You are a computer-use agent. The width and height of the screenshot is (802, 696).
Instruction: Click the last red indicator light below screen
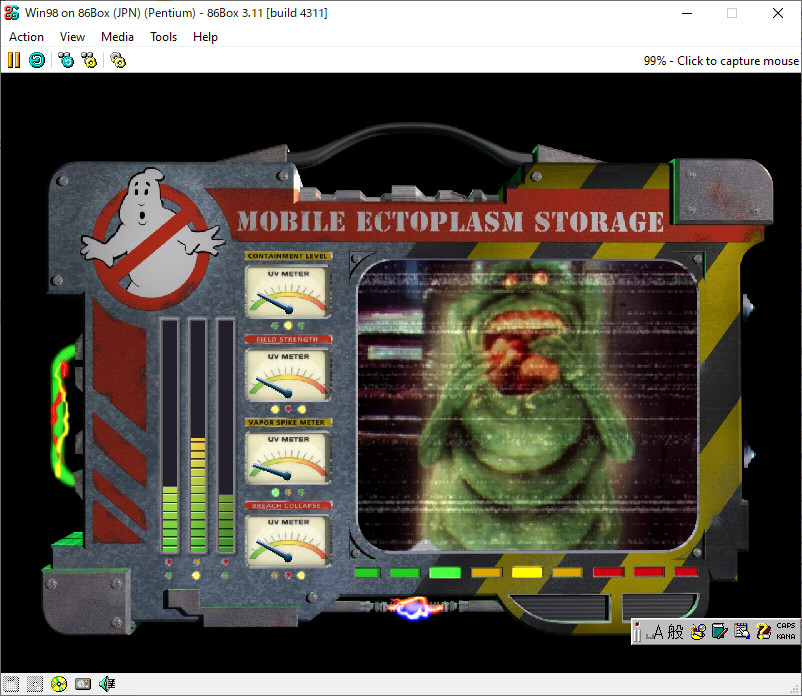tap(686, 571)
